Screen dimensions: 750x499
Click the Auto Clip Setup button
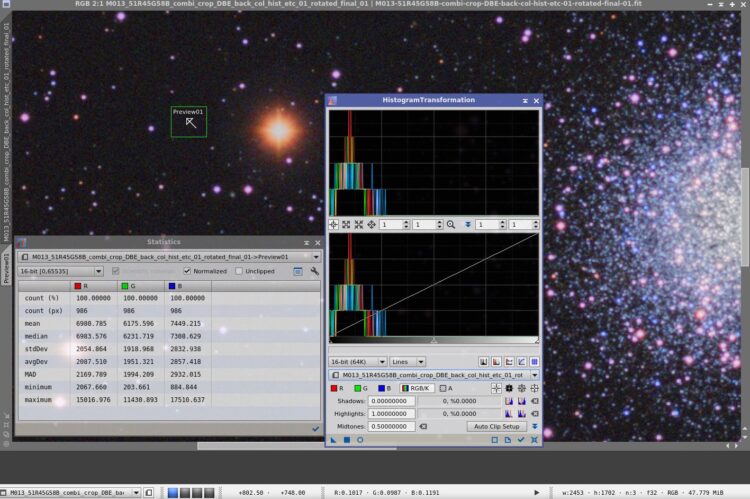pyautogui.click(x=496, y=426)
